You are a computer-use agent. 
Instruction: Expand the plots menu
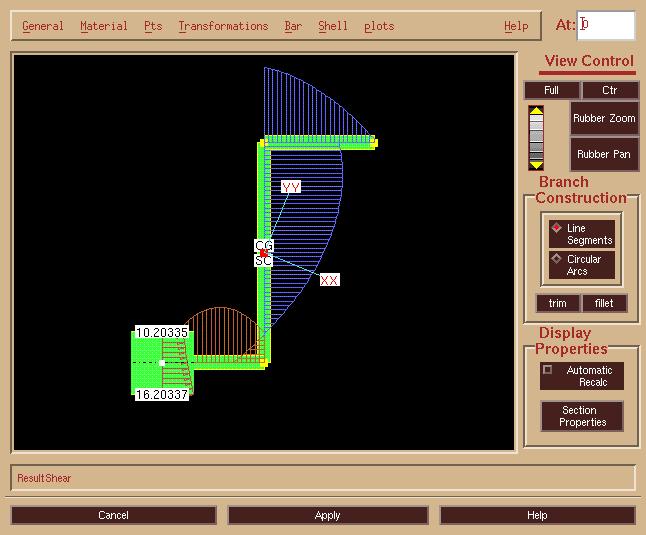click(x=379, y=26)
